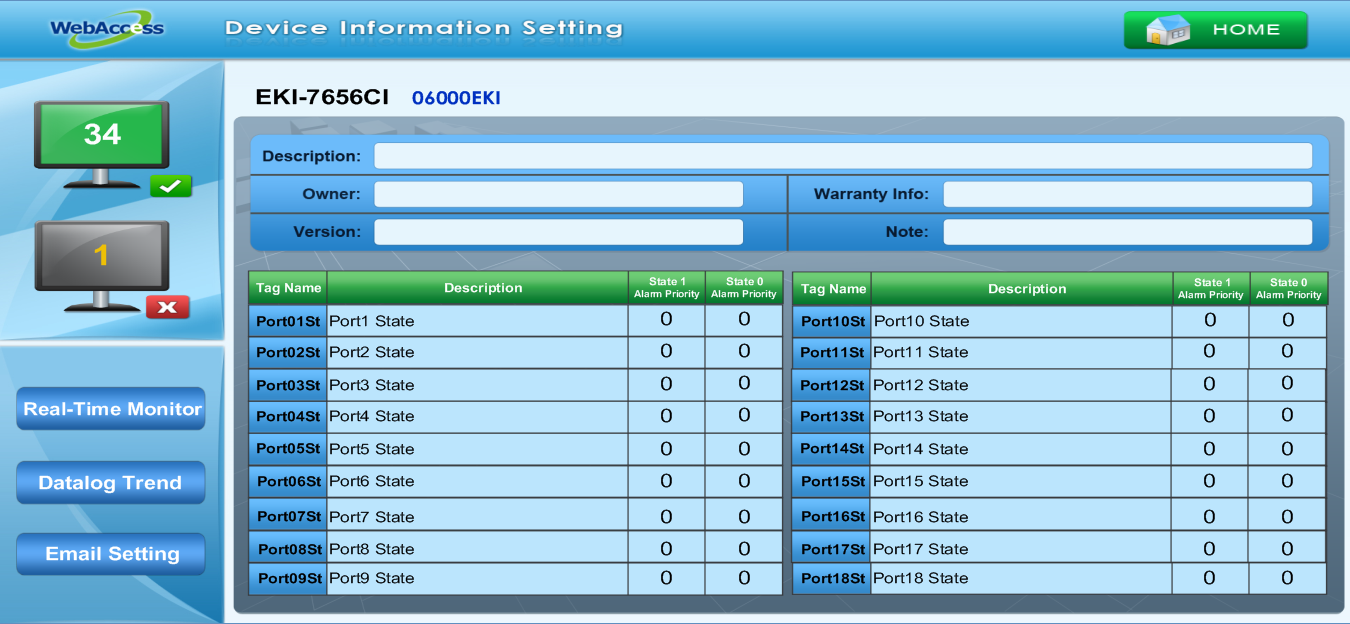Click the HOME button

pyautogui.click(x=1215, y=30)
